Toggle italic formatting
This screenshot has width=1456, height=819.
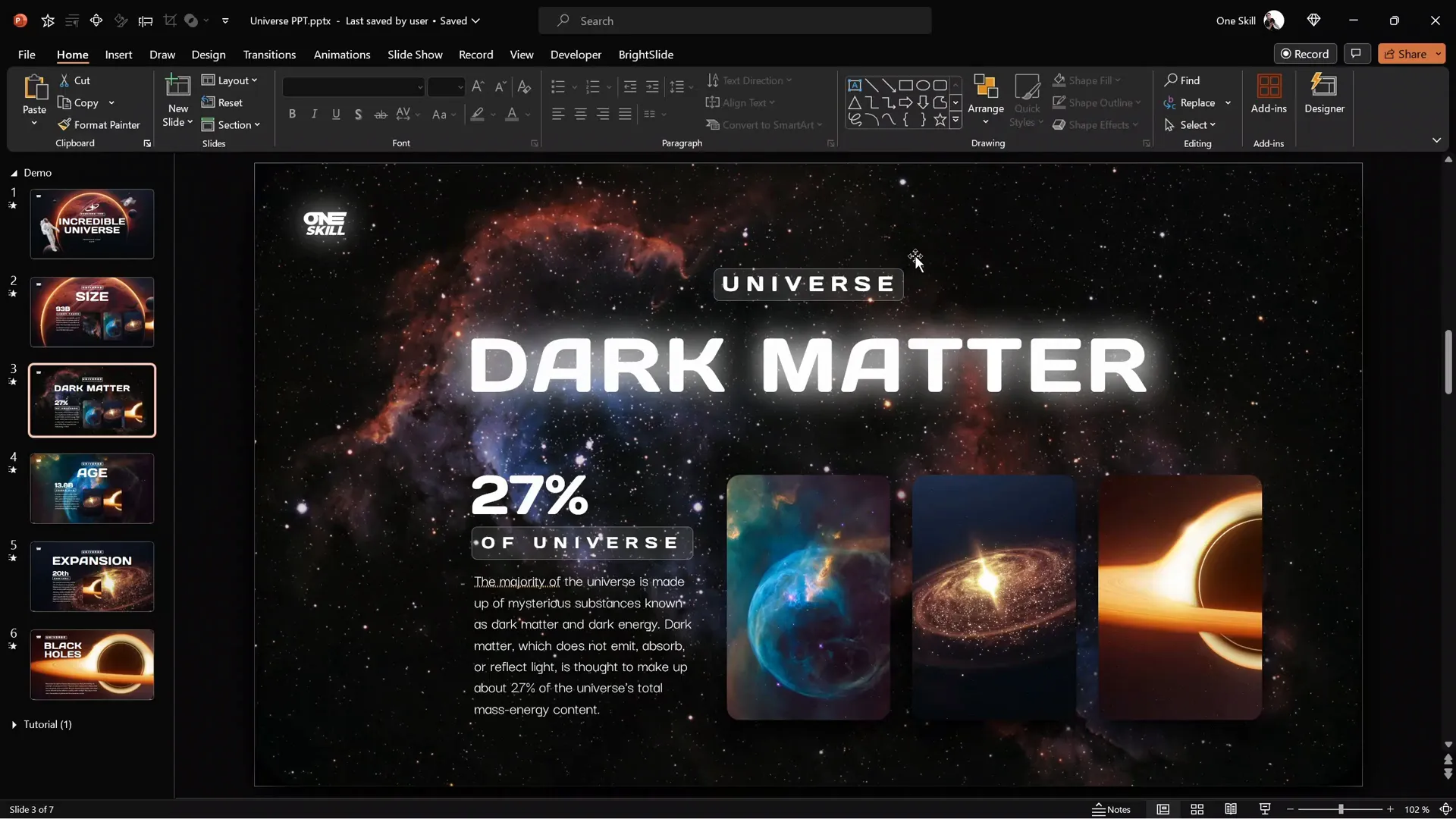point(314,115)
